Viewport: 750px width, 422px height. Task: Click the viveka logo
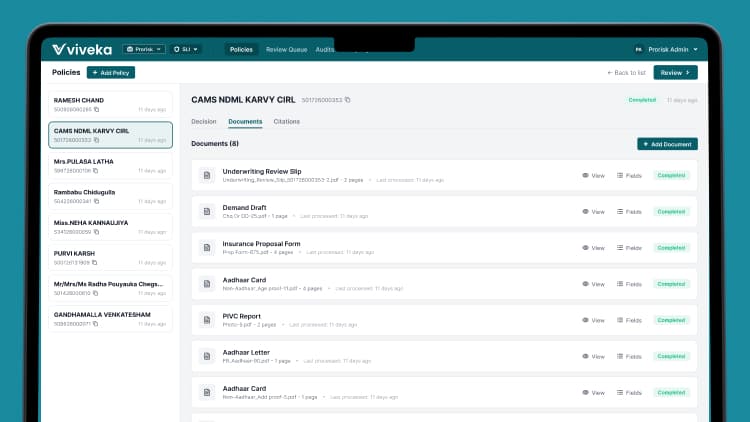(x=82, y=49)
